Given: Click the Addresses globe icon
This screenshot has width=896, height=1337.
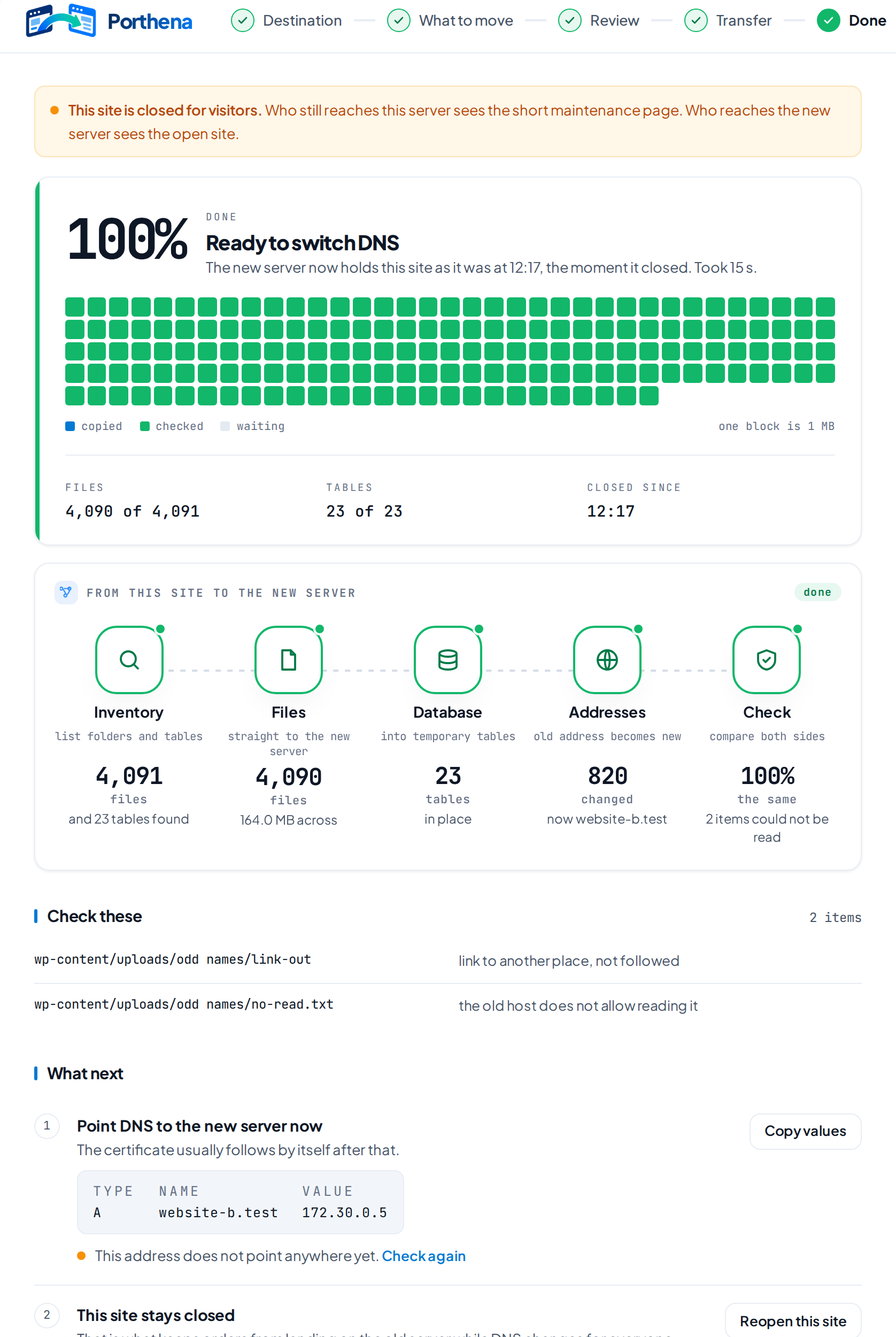Looking at the screenshot, I should (607, 659).
